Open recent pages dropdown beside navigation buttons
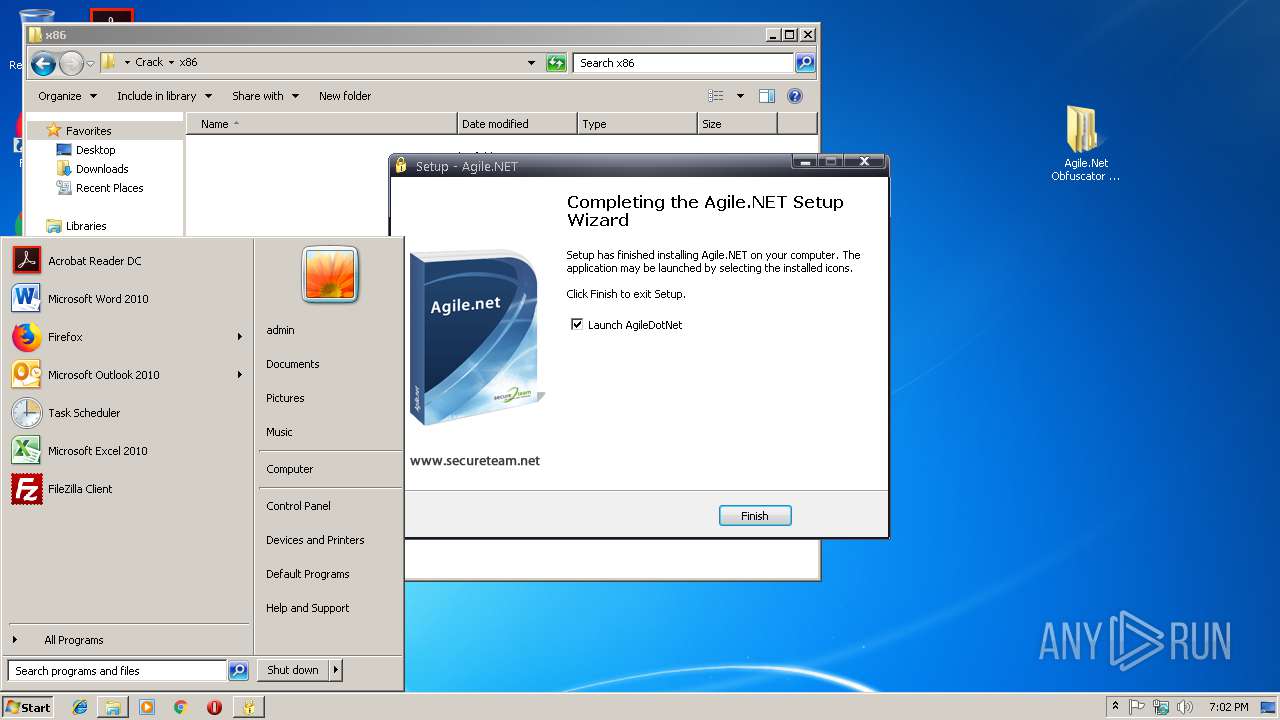The width and height of the screenshot is (1280, 720). click(x=91, y=64)
